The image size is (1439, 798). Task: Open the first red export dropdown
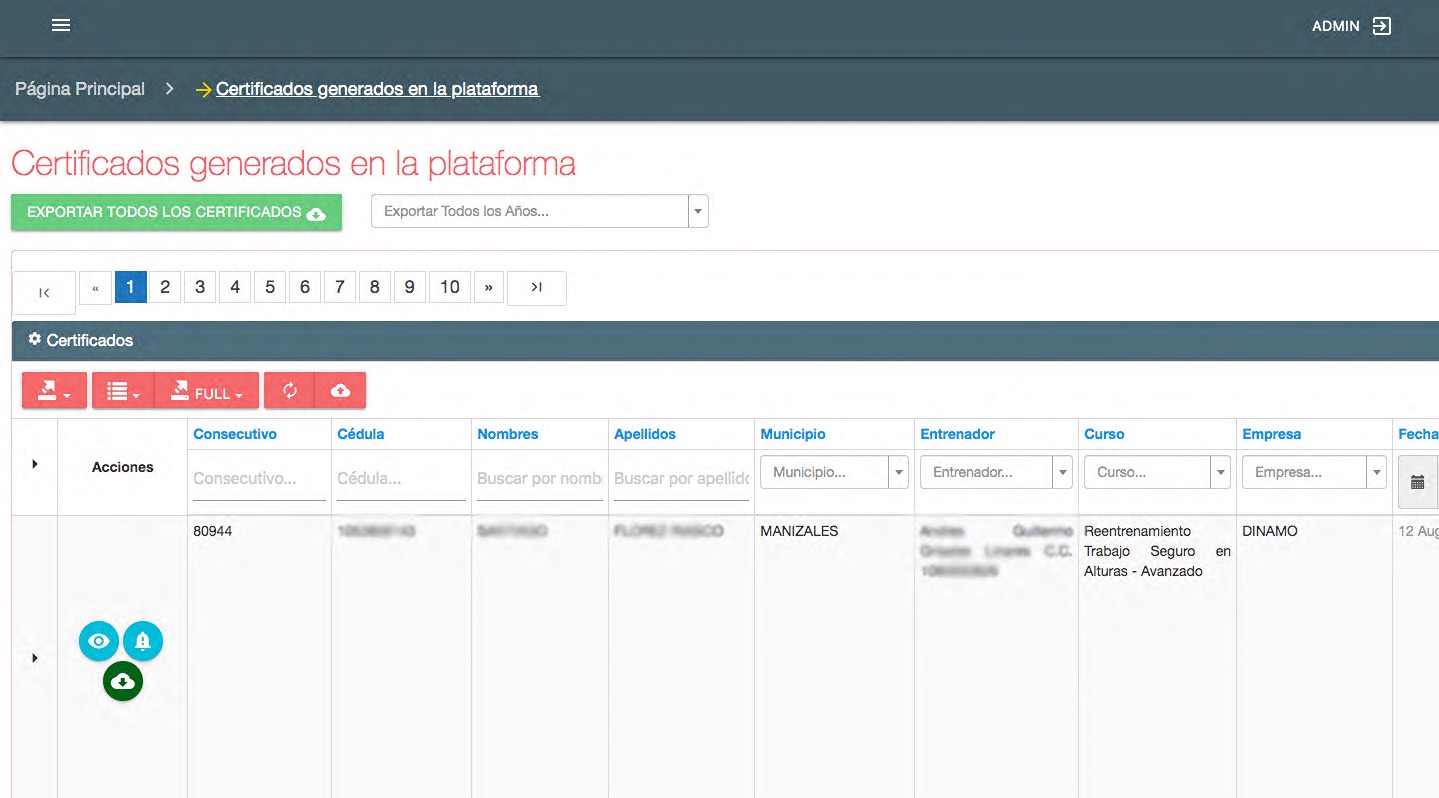tap(55, 392)
